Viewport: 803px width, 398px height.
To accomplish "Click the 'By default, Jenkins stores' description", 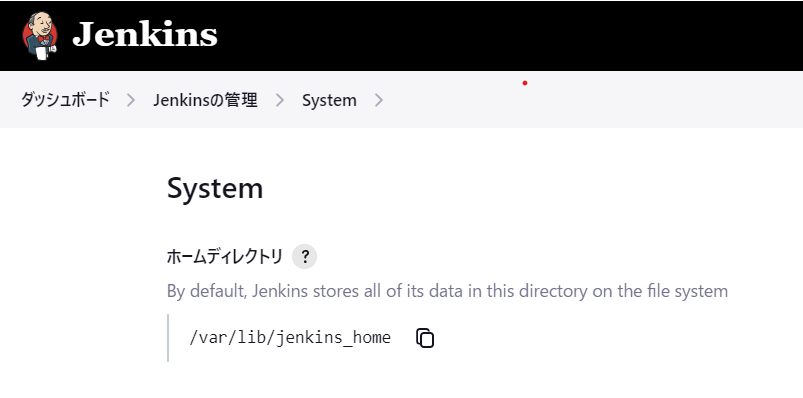I will [x=447, y=291].
